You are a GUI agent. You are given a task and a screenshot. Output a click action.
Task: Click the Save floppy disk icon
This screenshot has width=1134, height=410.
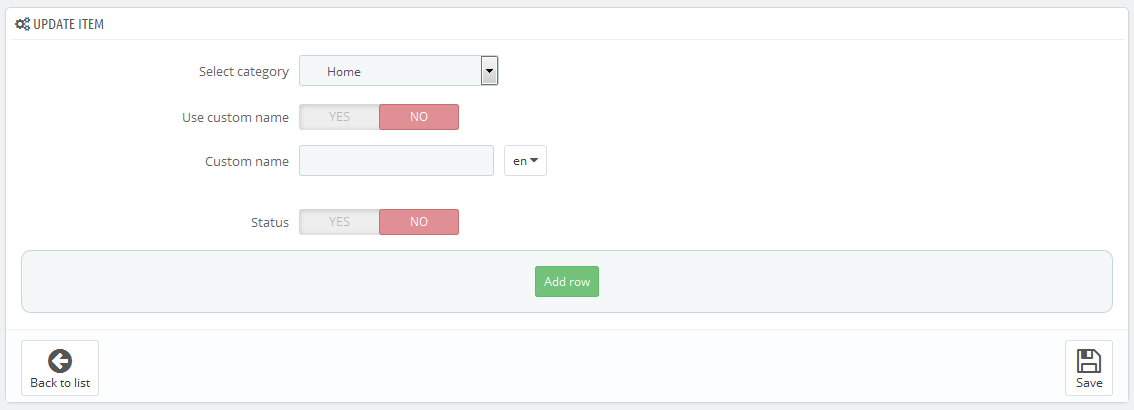click(x=1088, y=360)
